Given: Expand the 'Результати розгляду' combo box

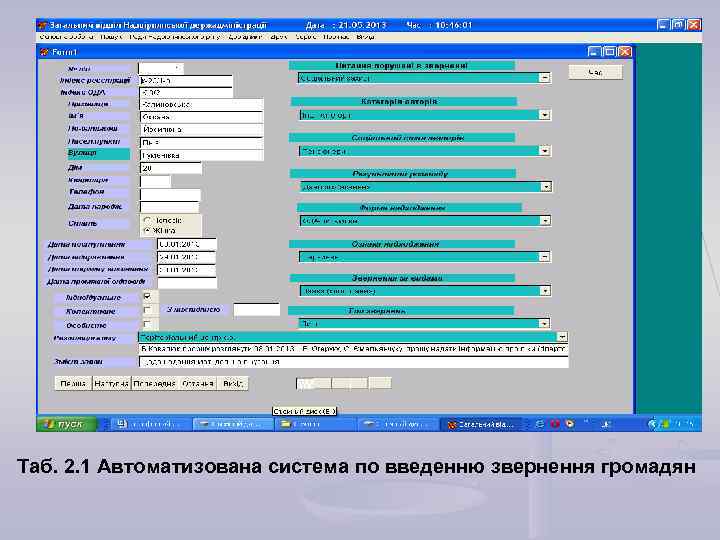Looking at the screenshot, I should (545, 186).
